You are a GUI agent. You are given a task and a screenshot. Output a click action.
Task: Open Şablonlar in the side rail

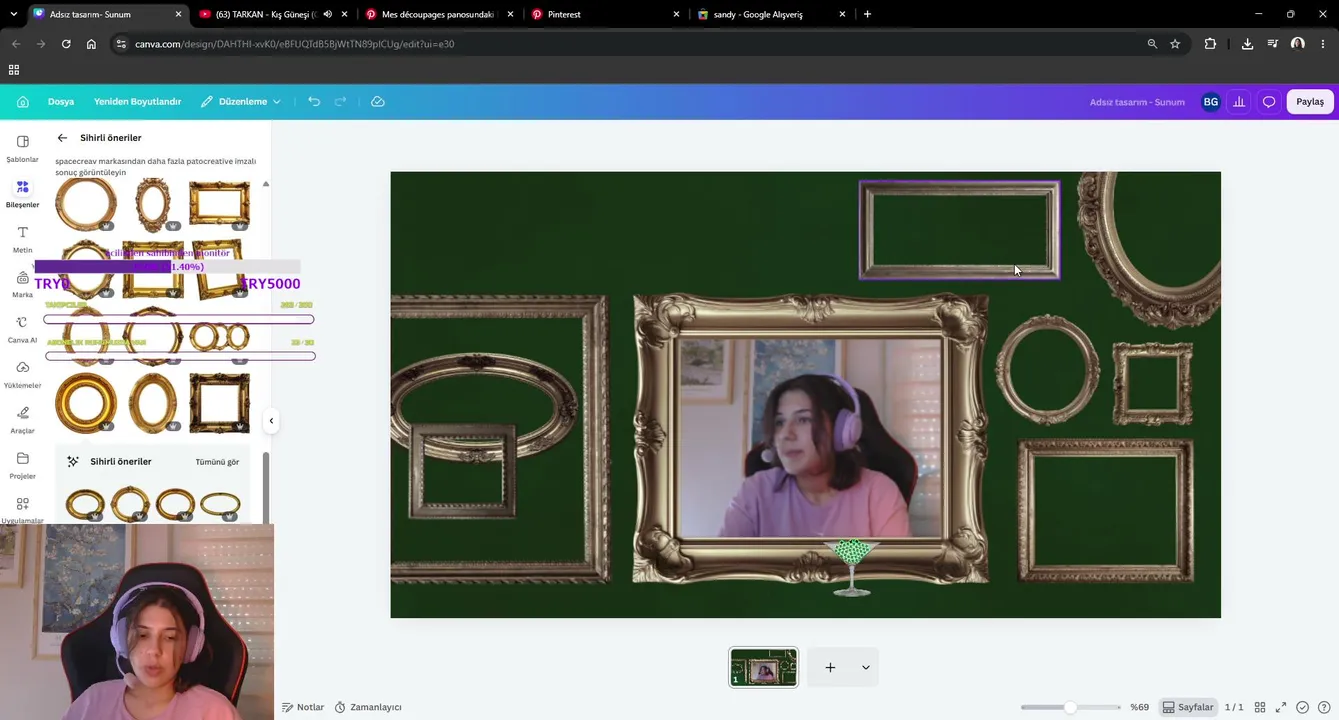[22, 149]
